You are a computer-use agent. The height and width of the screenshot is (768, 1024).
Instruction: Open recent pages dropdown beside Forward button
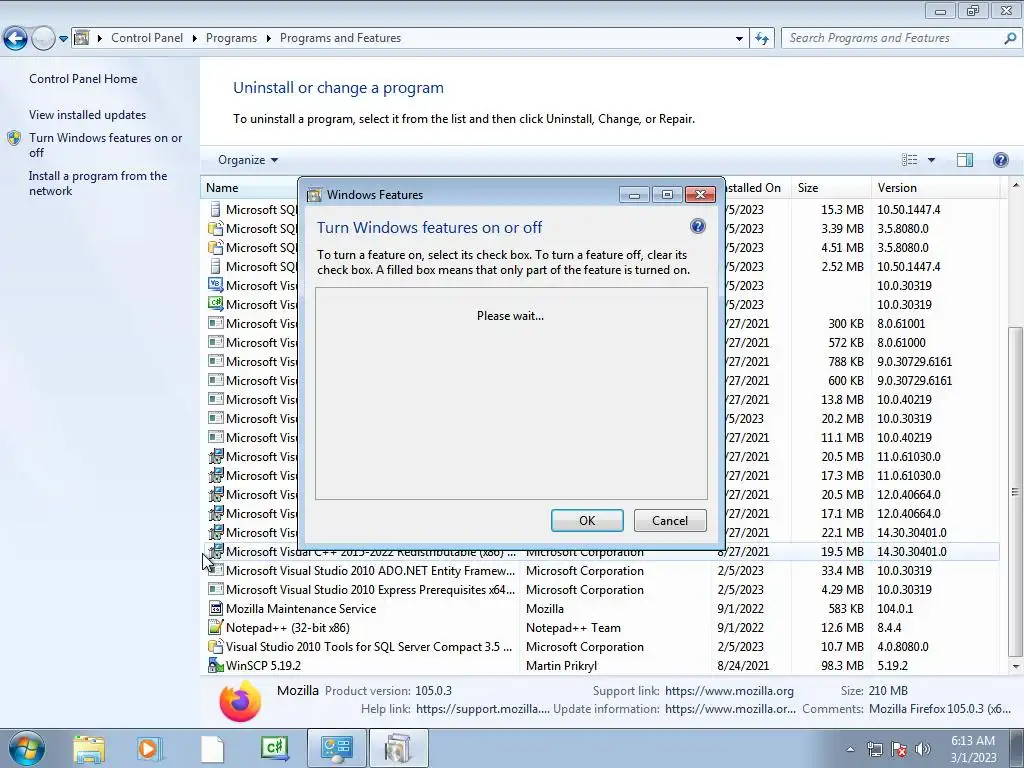click(63, 39)
